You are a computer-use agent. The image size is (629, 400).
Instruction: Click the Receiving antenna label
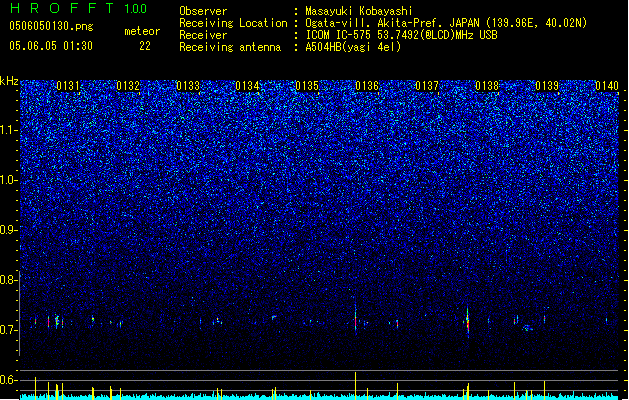point(230,47)
